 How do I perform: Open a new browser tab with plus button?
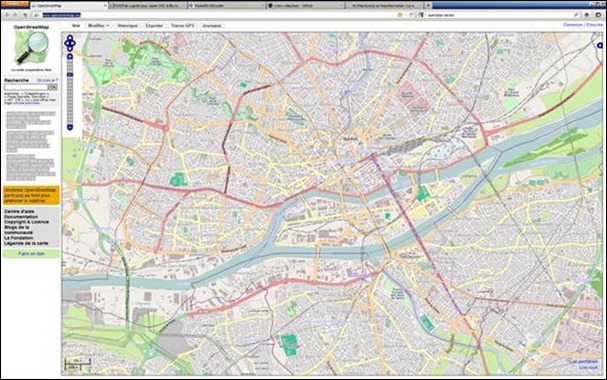pyautogui.click(x=428, y=5)
